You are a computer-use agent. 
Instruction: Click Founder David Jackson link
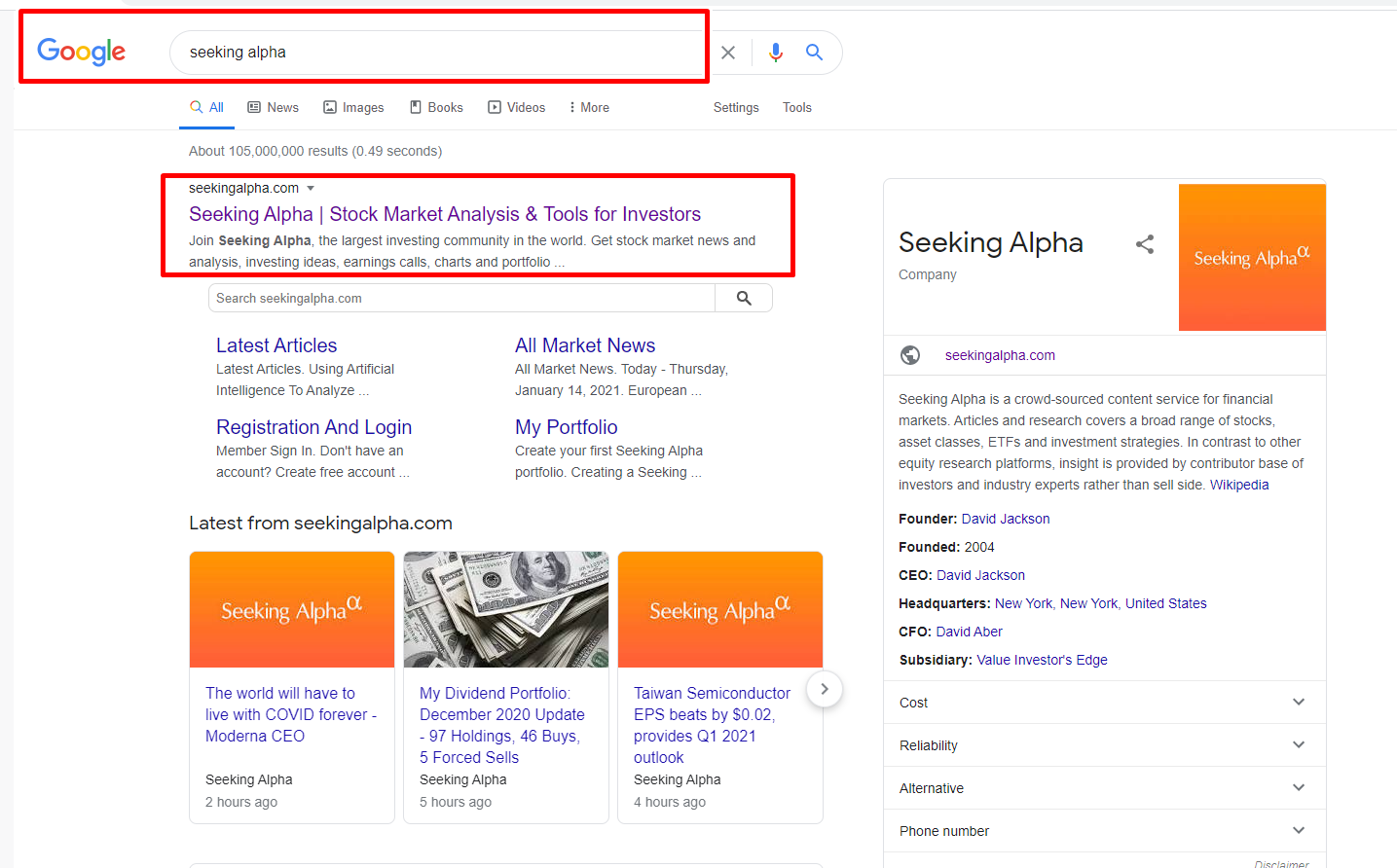(x=1006, y=519)
